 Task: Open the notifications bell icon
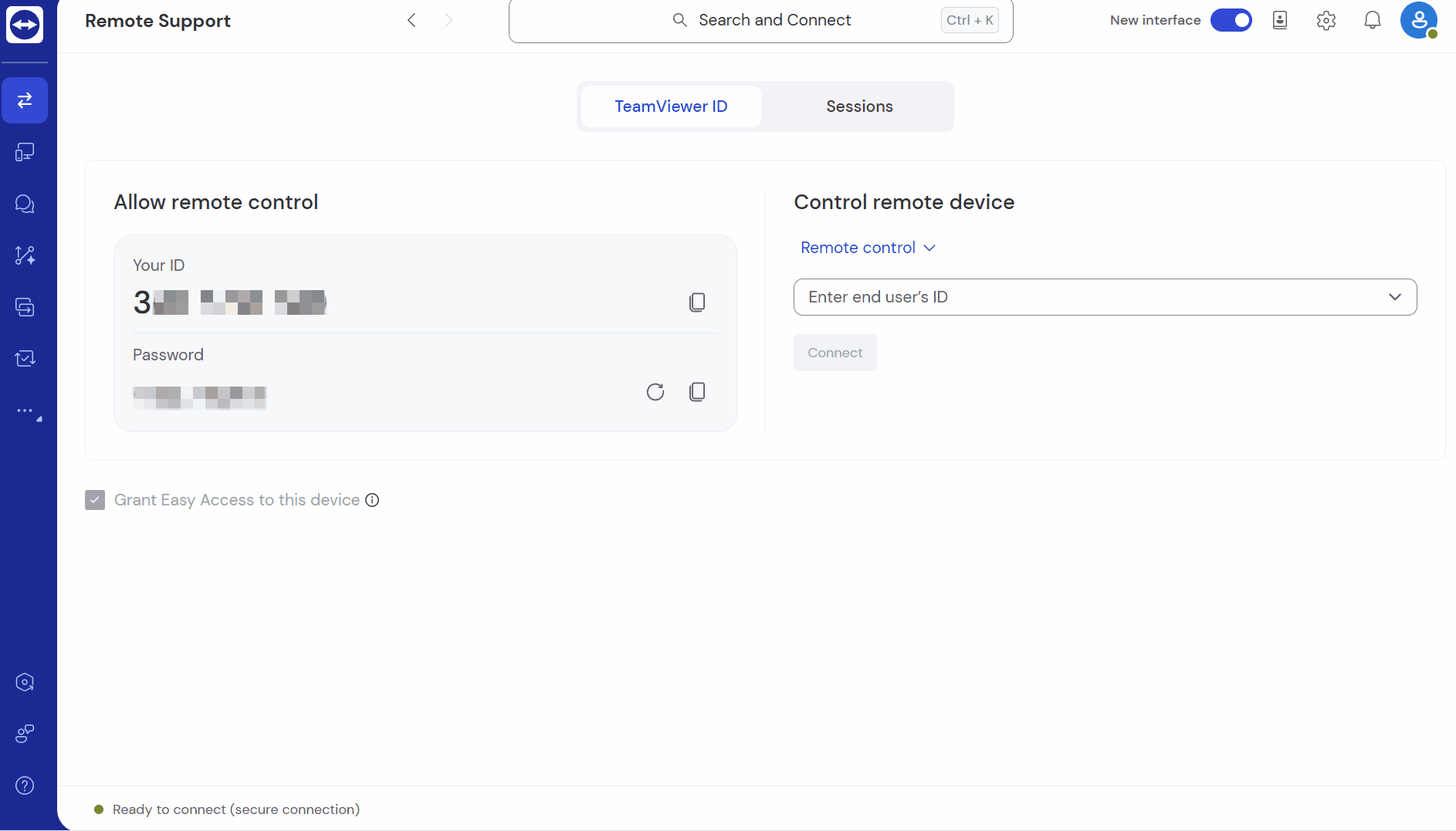click(1373, 20)
